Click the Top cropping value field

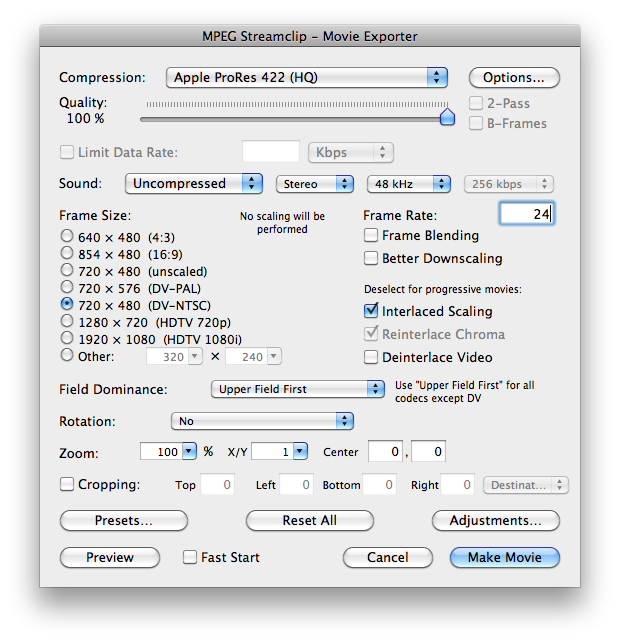click(x=217, y=484)
